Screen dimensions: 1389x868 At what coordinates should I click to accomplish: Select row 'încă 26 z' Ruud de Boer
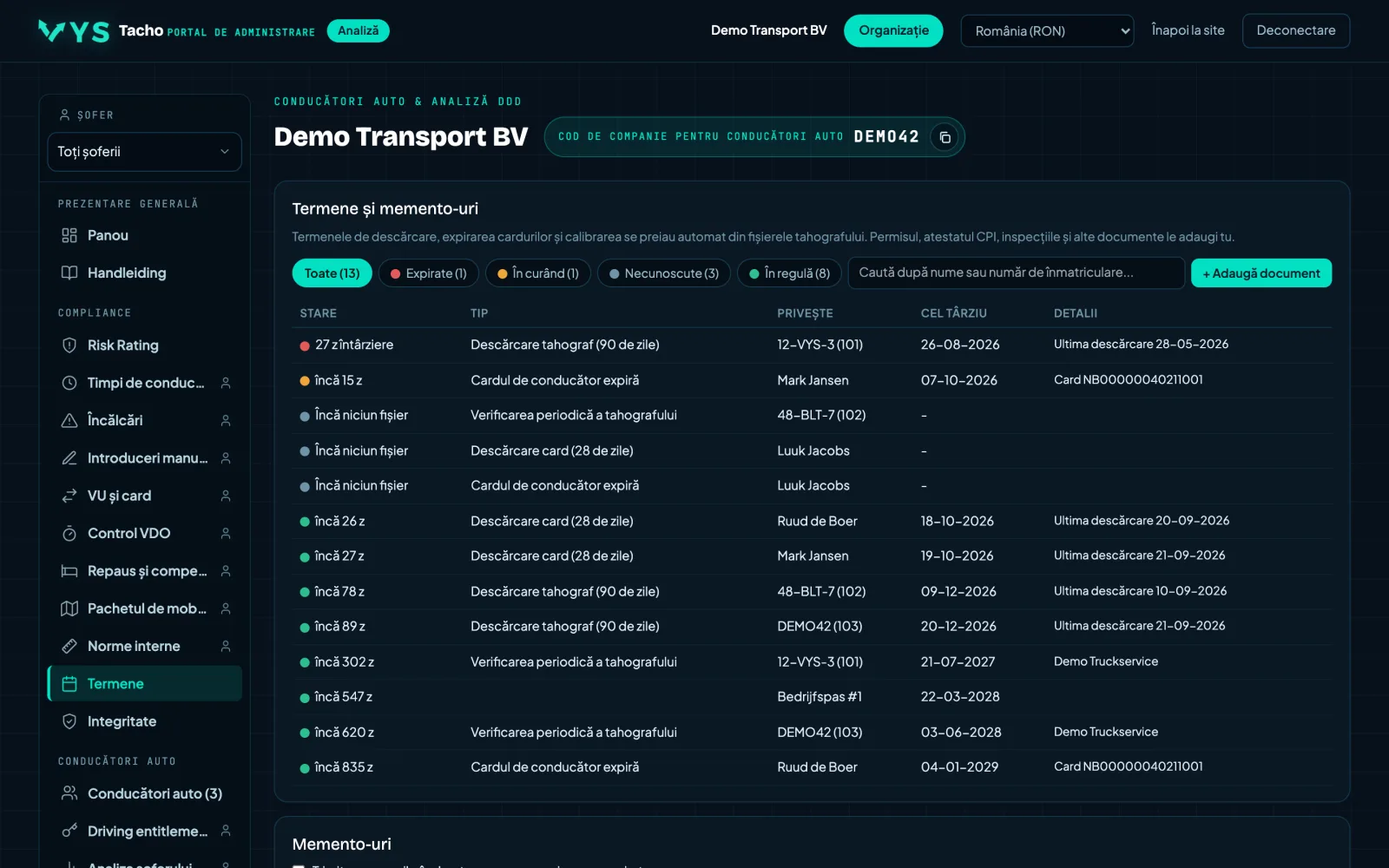click(812, 521)
